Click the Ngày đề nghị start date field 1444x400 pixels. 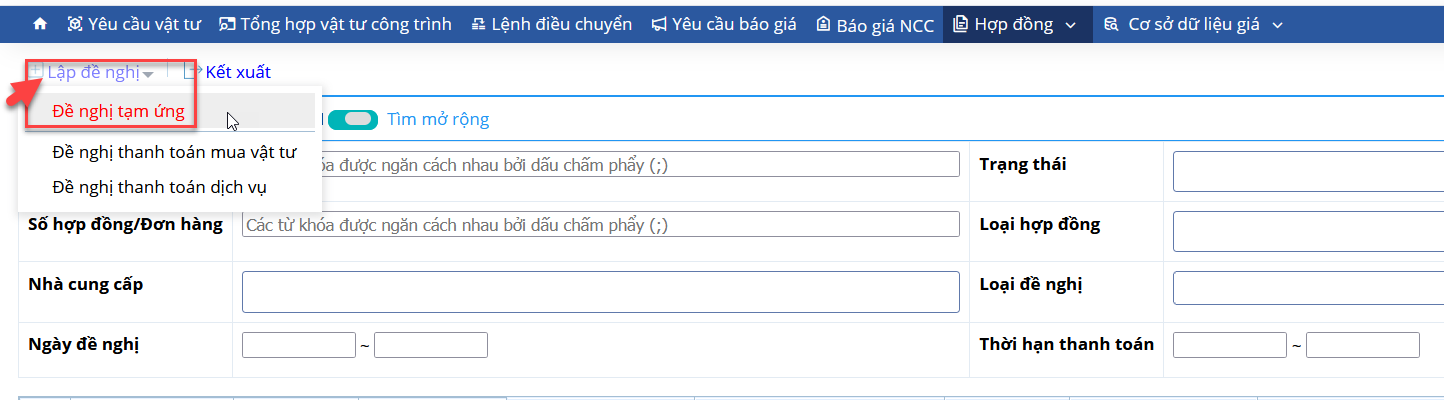(299, 345)
